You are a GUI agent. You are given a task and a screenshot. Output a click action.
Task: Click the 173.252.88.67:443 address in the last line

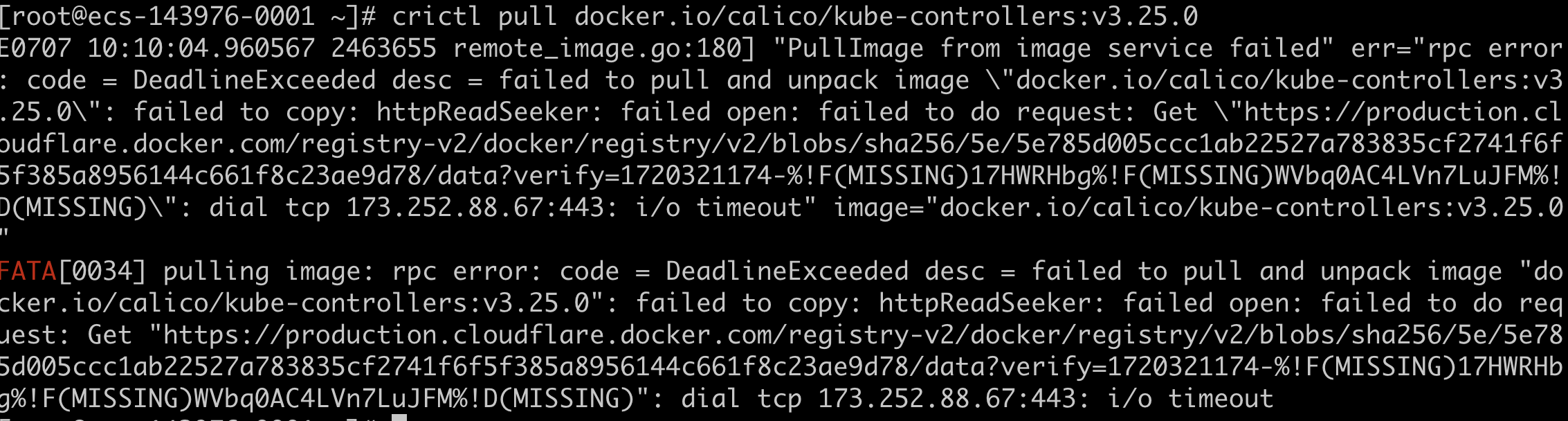947,399
